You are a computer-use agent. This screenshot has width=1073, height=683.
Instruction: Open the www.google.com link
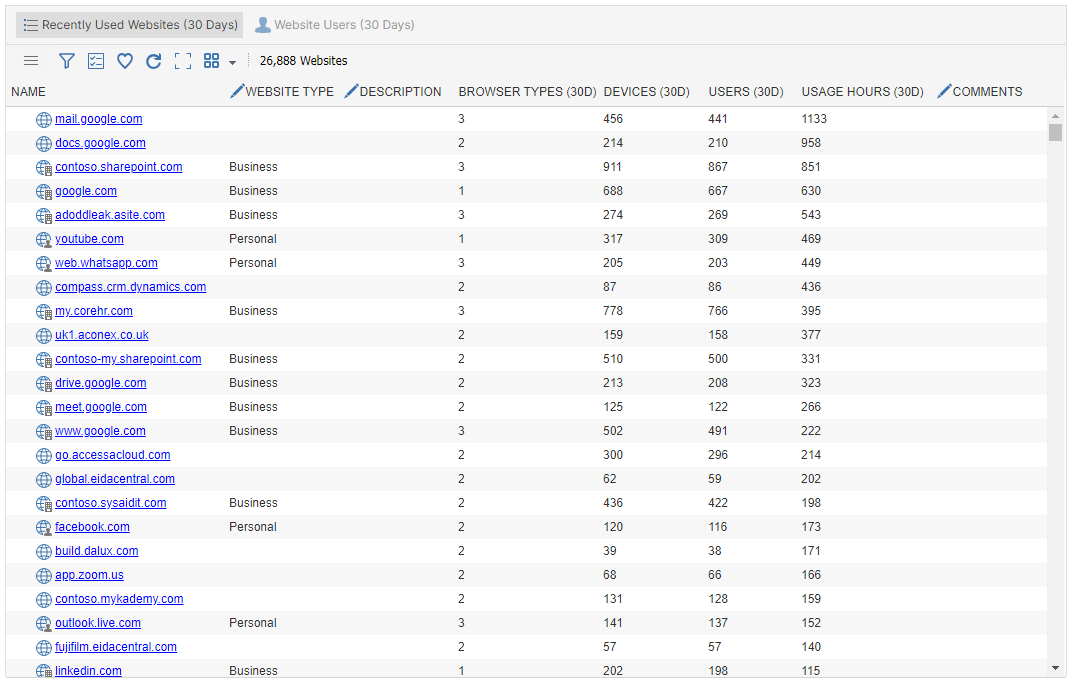101,430
